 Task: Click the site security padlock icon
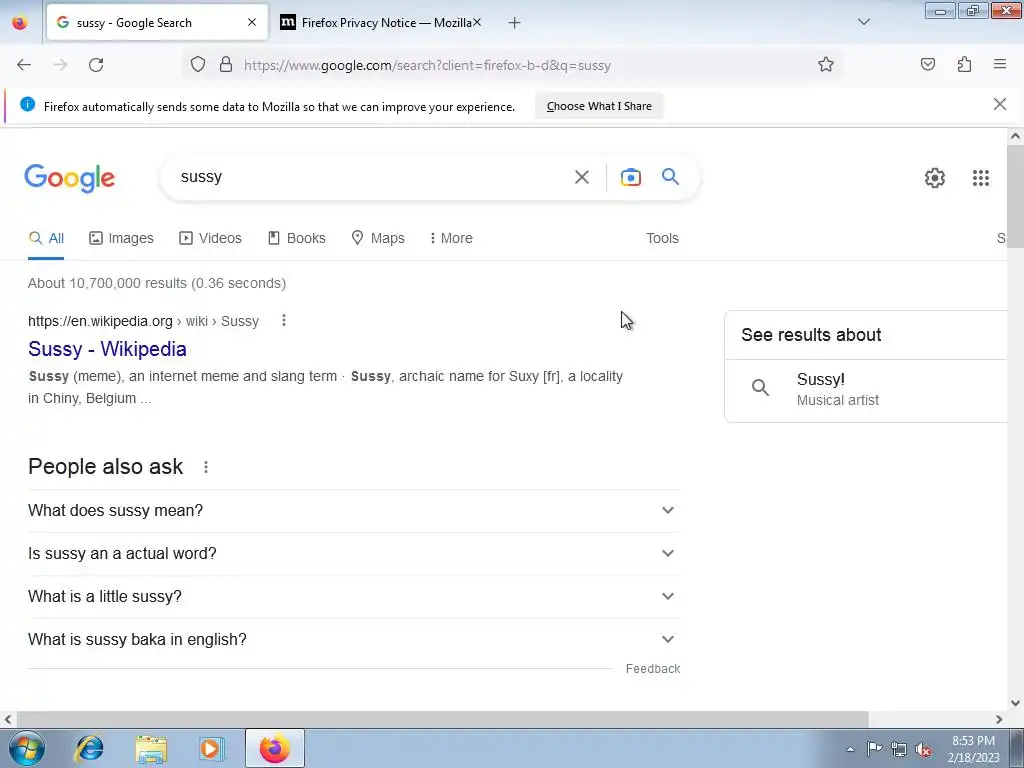pos(226,64)
